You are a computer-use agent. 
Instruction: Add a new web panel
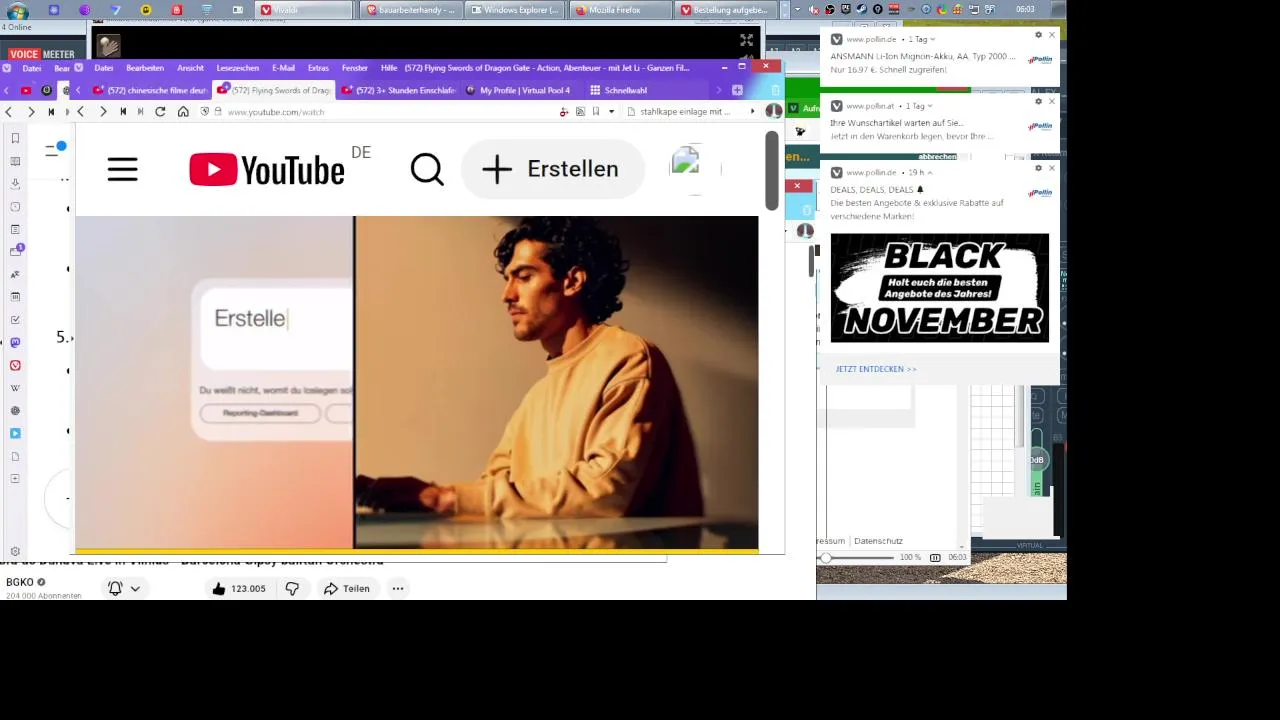point(15,479)
